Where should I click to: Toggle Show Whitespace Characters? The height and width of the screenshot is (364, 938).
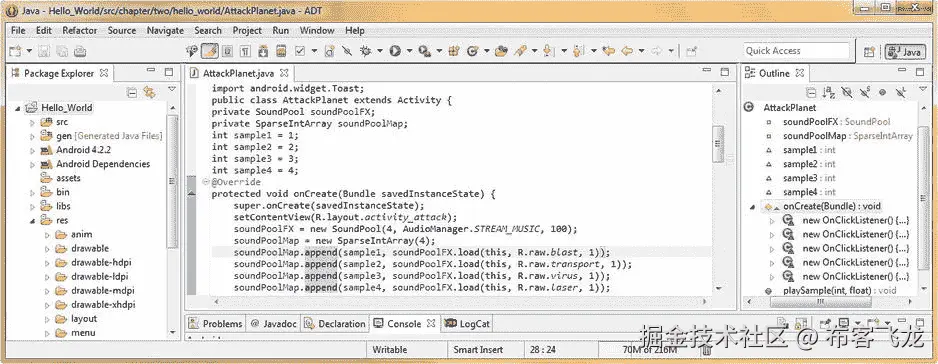[x=245, y=51]
